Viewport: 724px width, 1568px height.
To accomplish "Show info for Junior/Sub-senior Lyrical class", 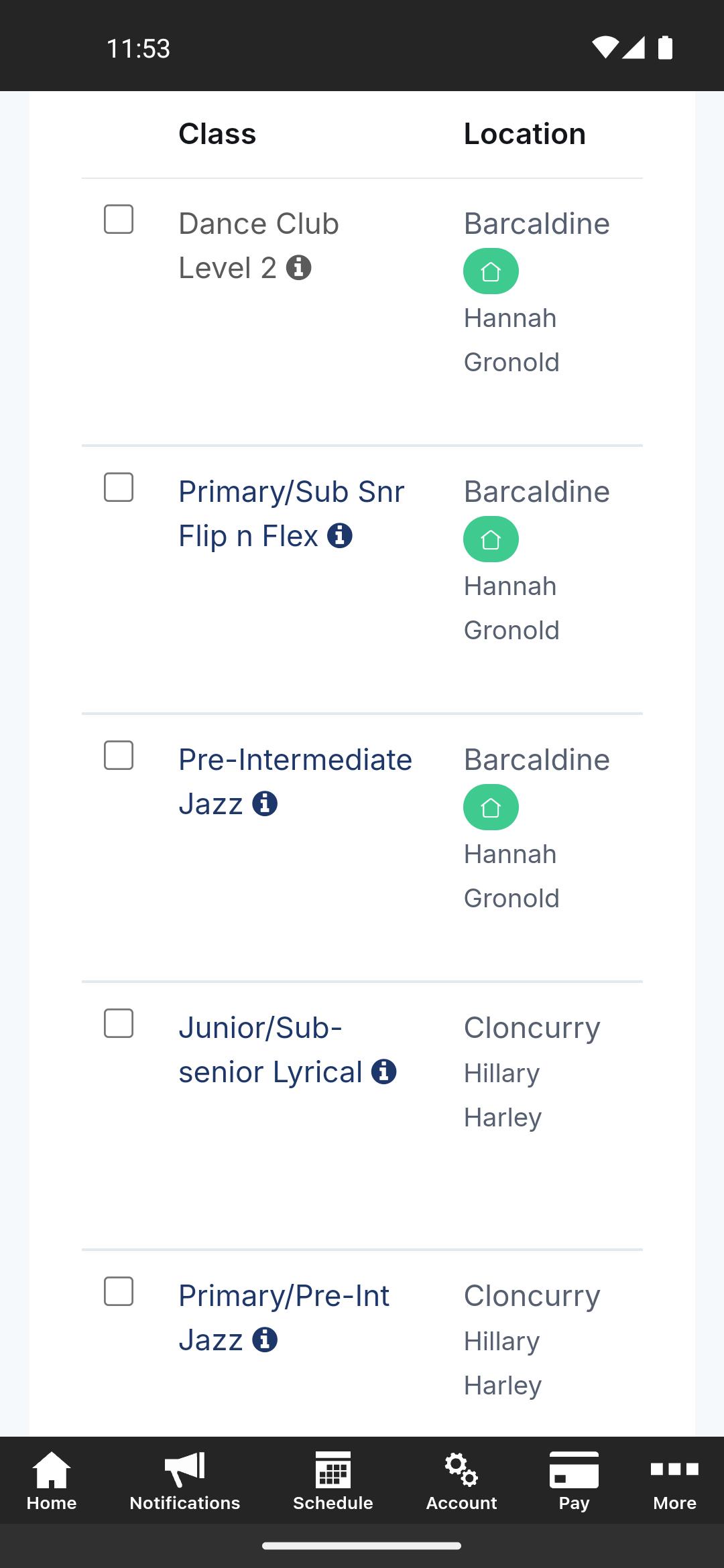I will [x=383, y=1071].
